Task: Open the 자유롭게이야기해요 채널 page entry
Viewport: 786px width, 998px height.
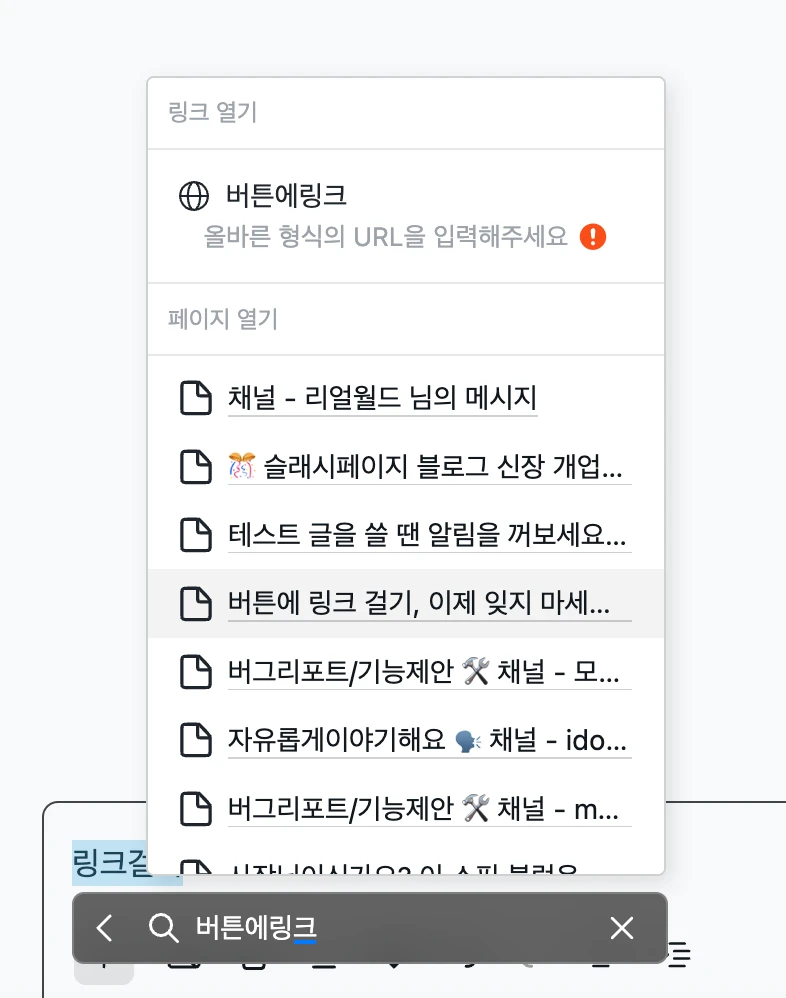Action: pyautogui.click(x=429, y=740)
